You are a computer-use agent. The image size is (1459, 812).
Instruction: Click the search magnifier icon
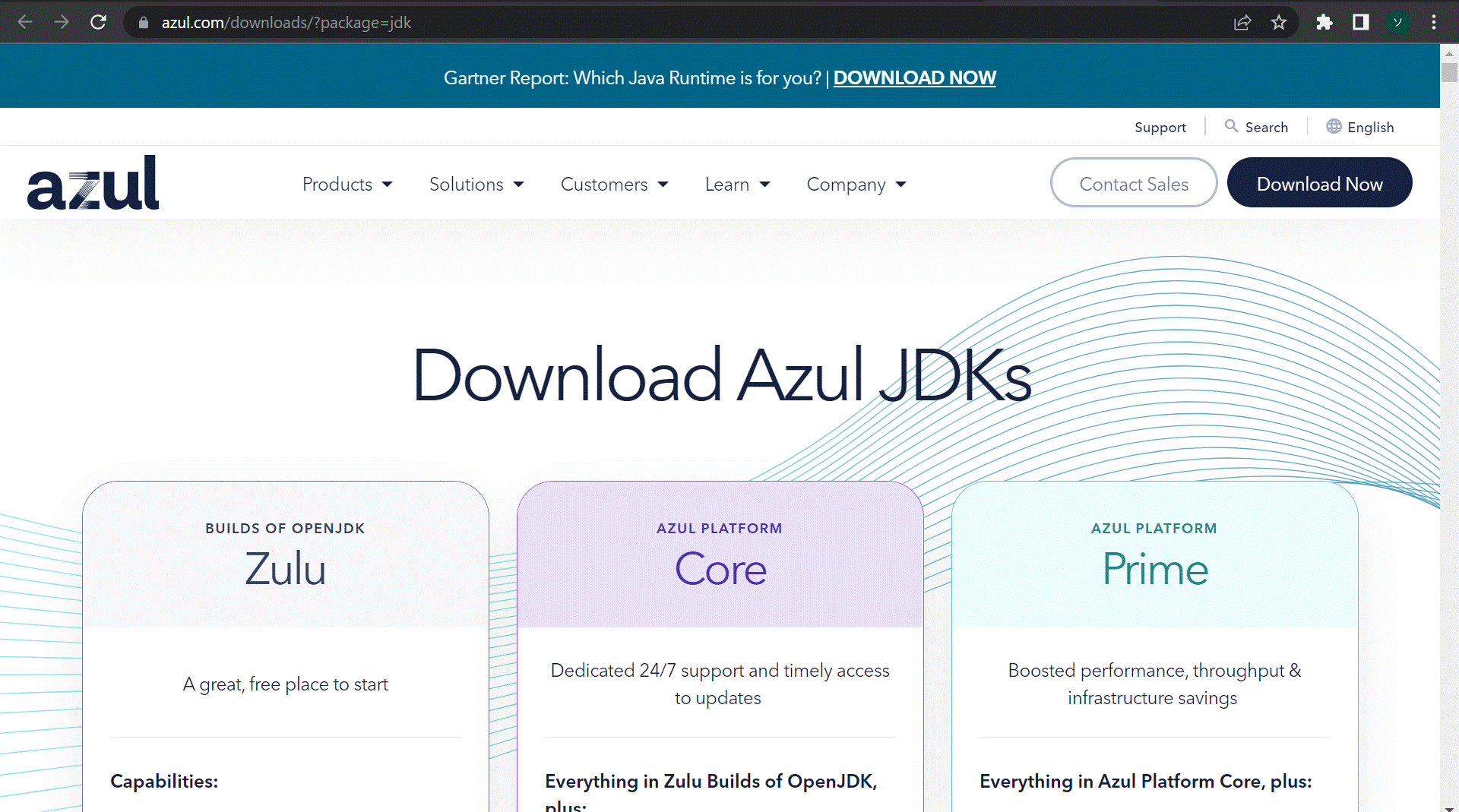pyautogui.click(x=1231, y=126)
